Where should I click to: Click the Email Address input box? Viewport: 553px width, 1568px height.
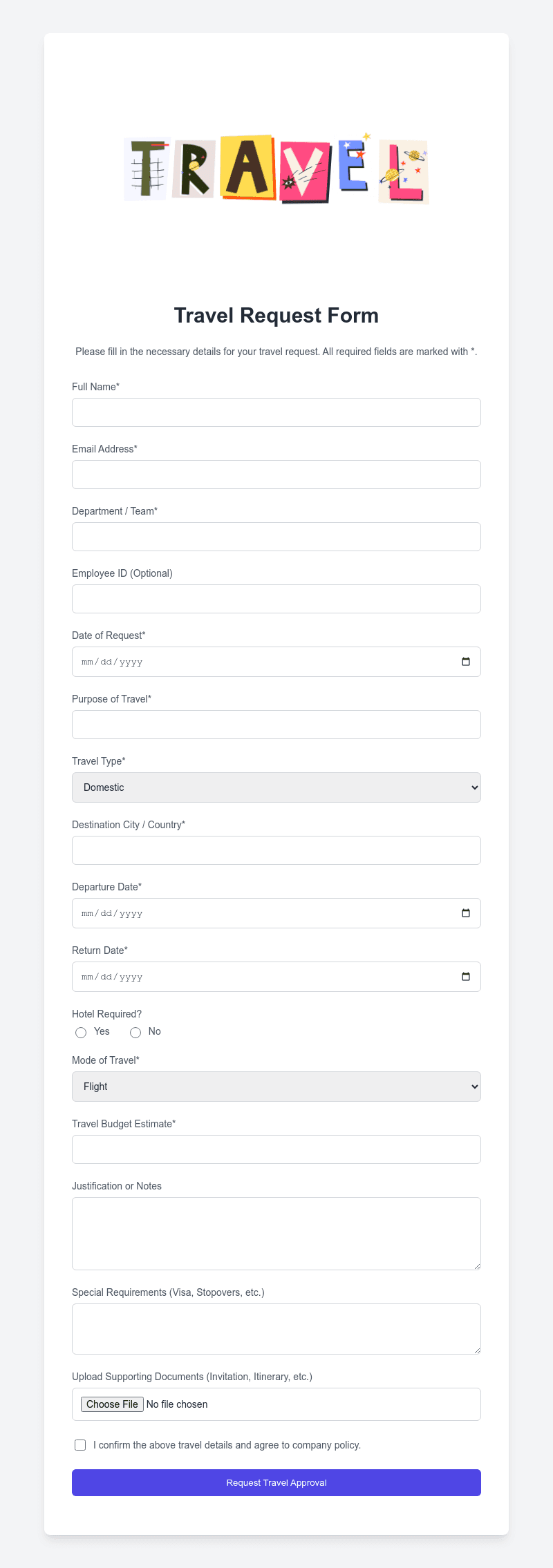click(x=276, y=474)
